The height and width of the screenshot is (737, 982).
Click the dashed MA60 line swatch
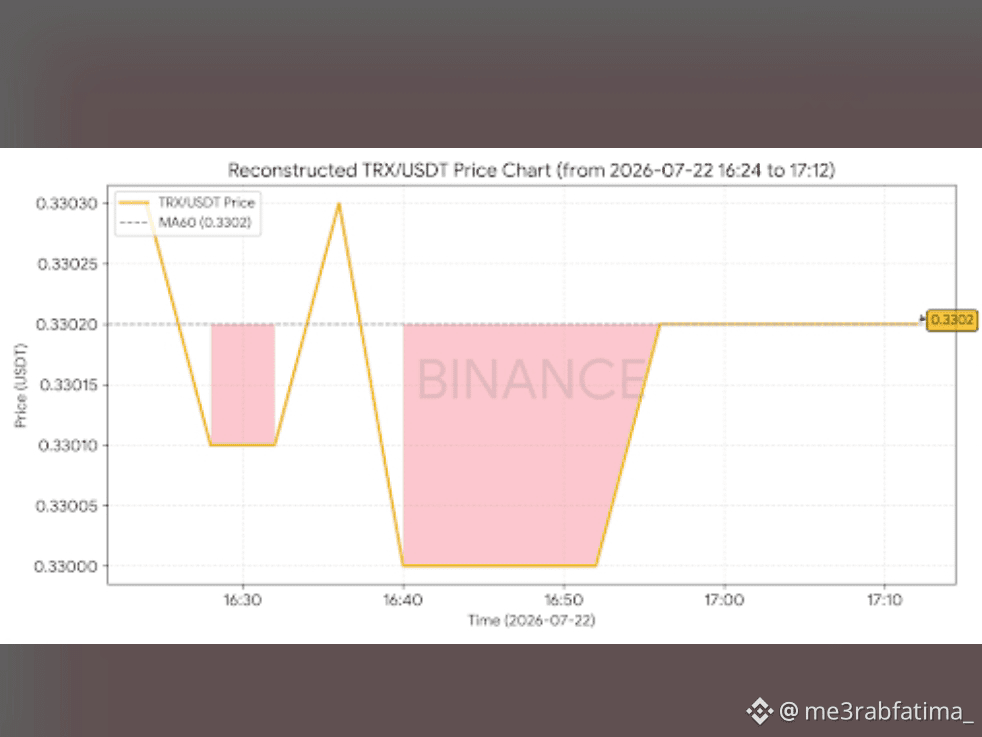(133, 222)
